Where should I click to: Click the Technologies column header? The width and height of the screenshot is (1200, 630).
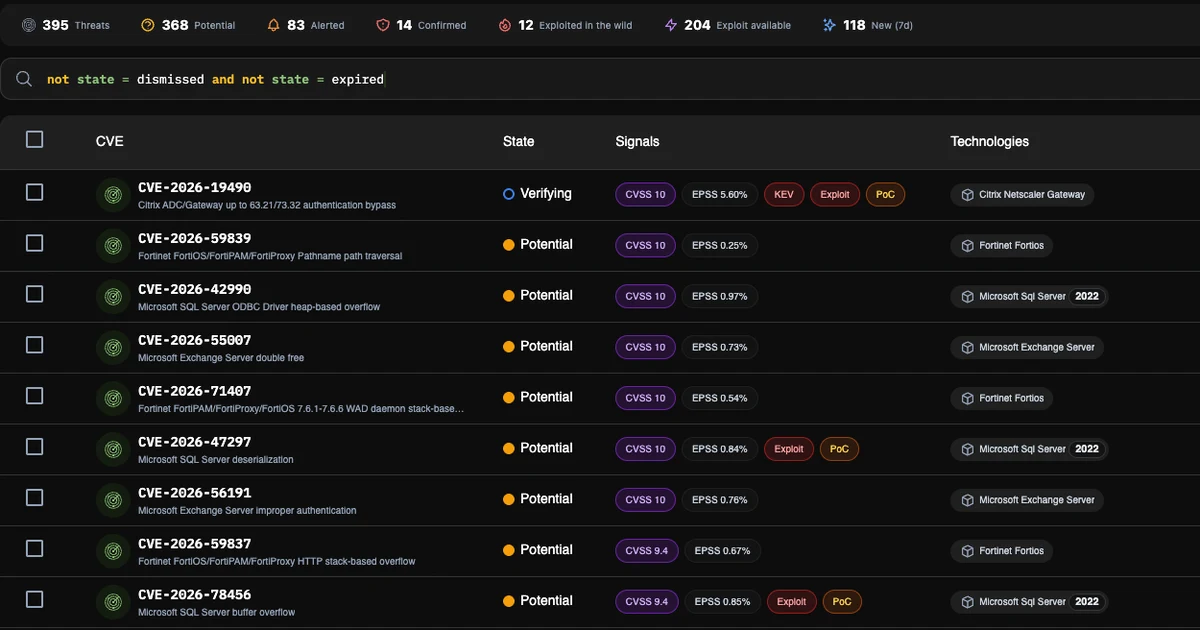click(990, 142)
